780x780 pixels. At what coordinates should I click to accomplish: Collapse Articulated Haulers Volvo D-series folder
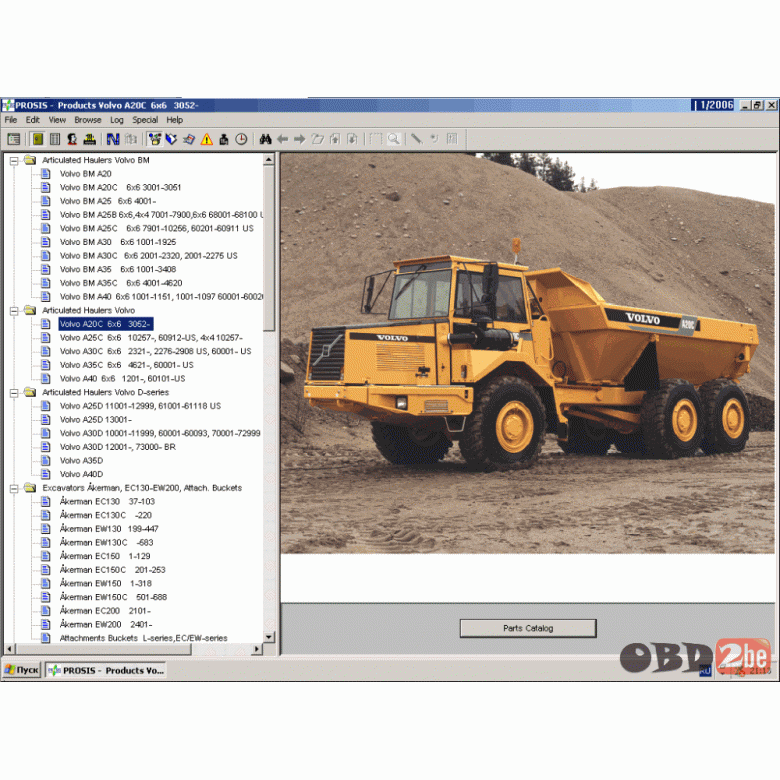14,393
